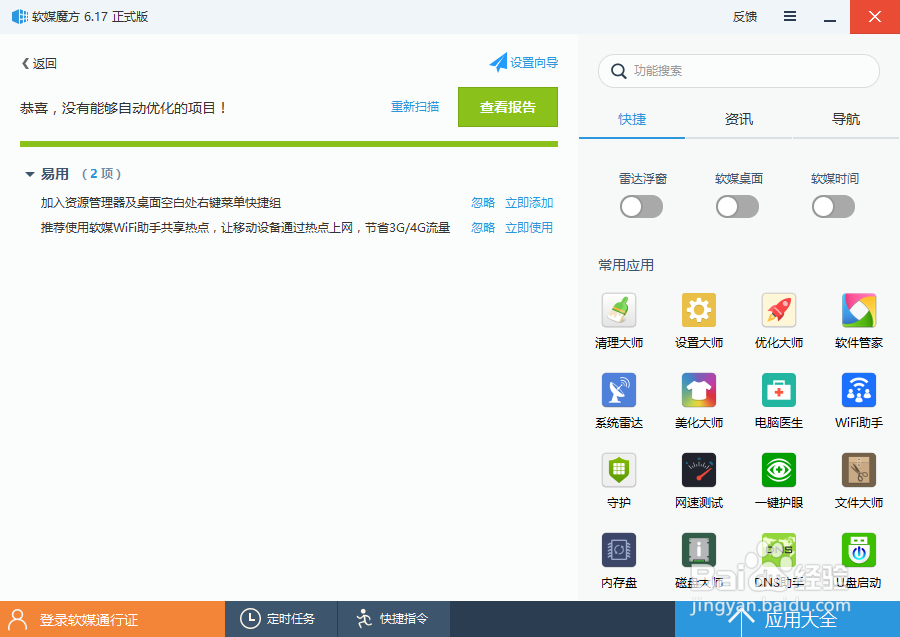Open DNS助手 icon
The image size is (900, 637).
pos(778,550)
